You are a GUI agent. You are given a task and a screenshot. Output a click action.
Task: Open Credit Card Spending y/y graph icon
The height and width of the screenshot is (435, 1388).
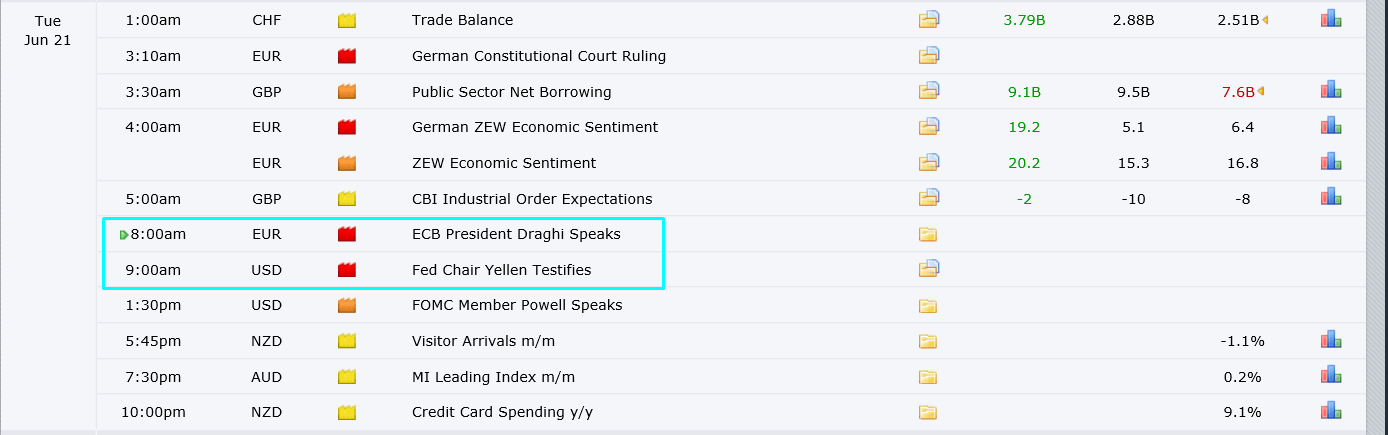click(1331, 412)
